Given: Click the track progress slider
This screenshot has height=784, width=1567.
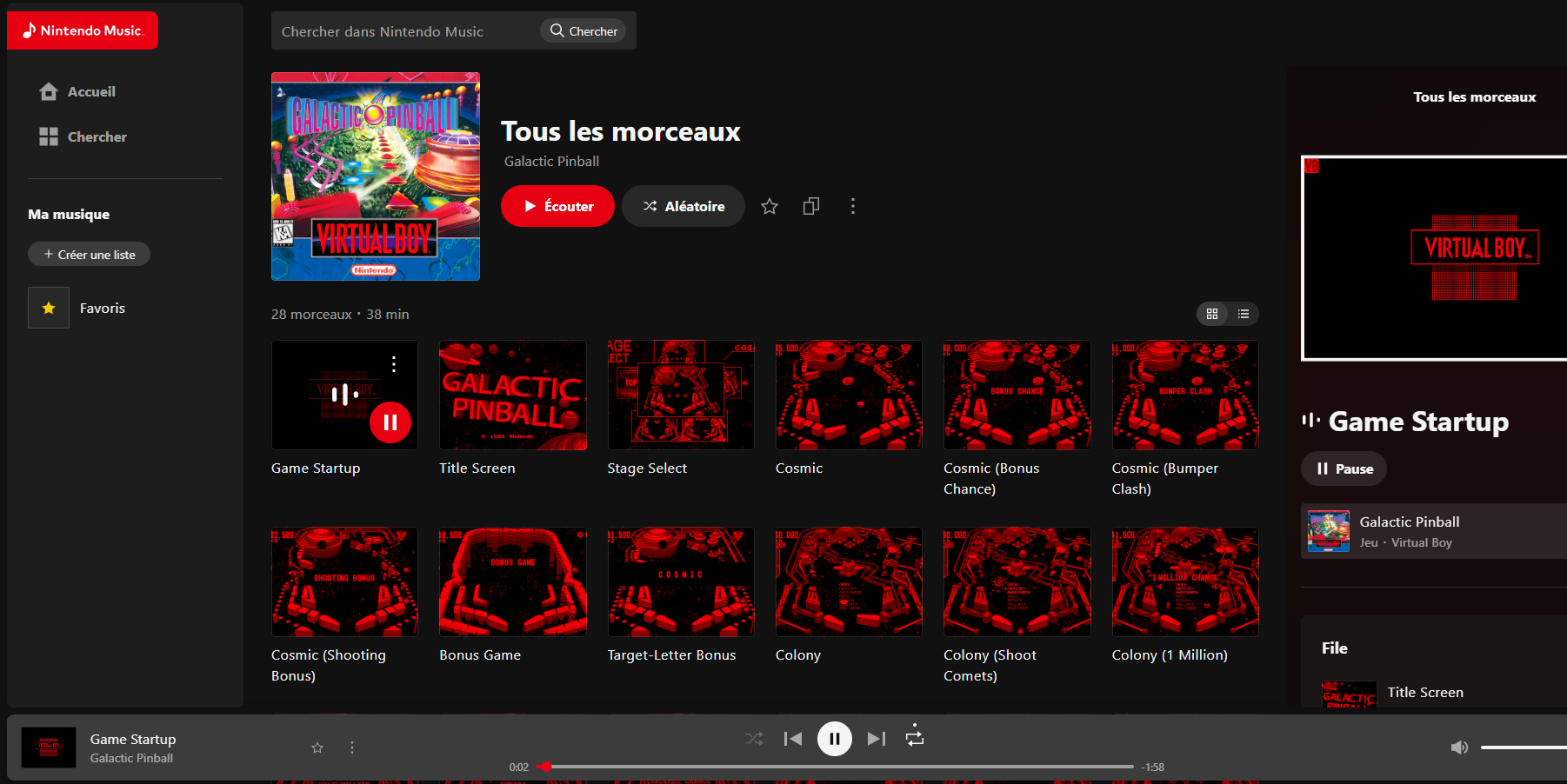Looking at the screenshot, I should pos(835,767).
